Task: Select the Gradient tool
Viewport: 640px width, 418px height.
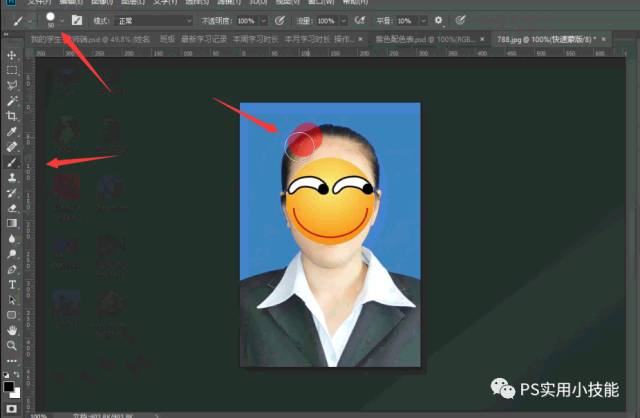Action: pyautogui.click(x=12, y=223)
